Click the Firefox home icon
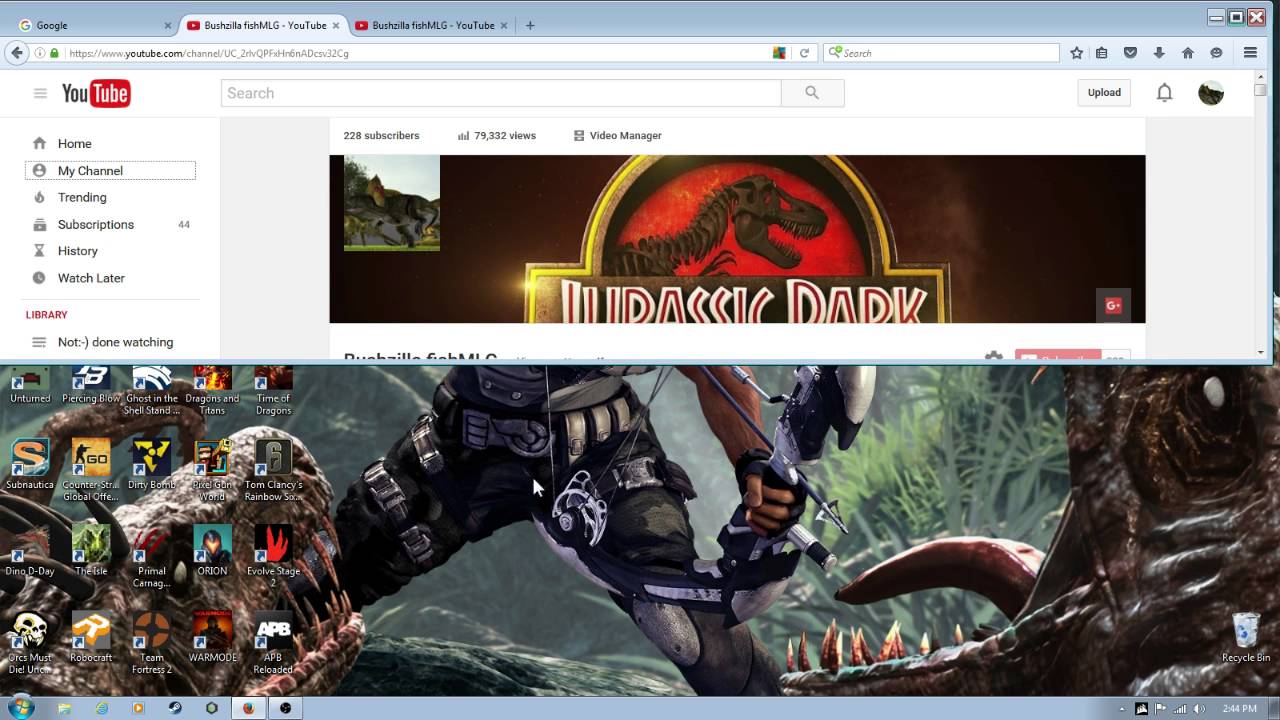 click(x=1188, y=53)
